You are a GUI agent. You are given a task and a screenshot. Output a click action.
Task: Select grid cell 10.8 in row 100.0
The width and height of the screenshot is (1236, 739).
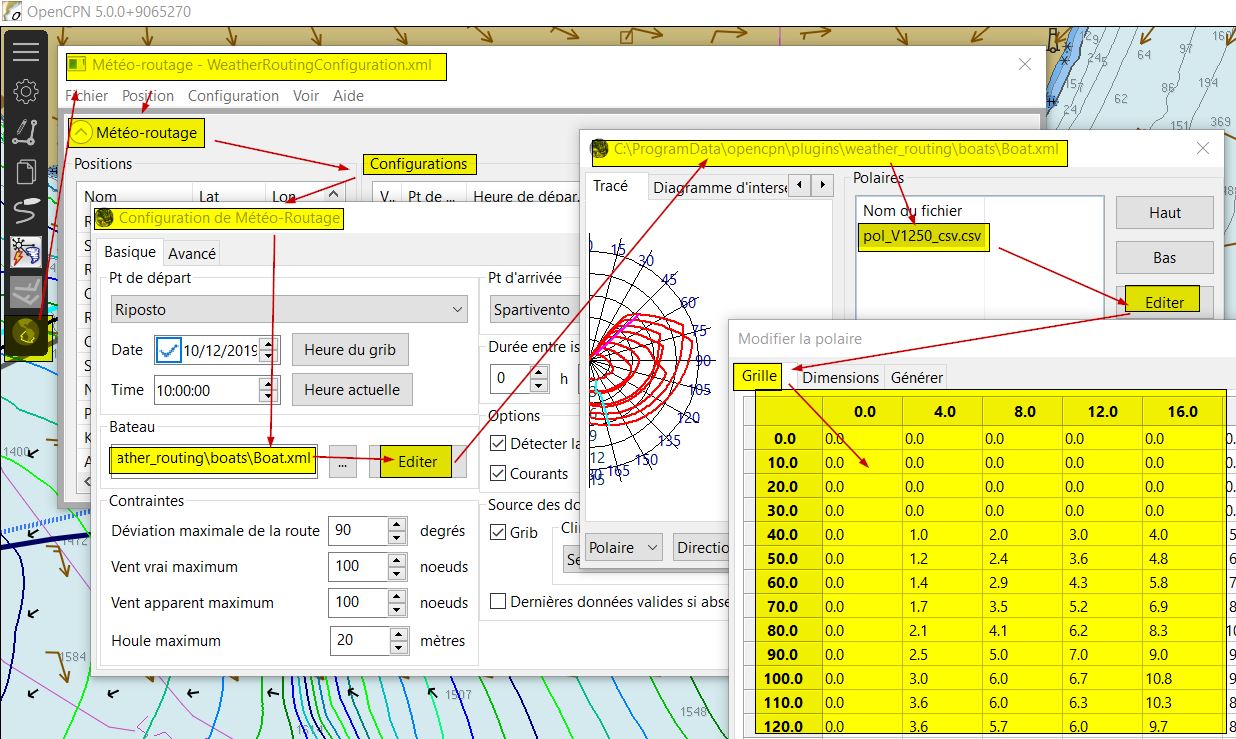[1182, 678]
